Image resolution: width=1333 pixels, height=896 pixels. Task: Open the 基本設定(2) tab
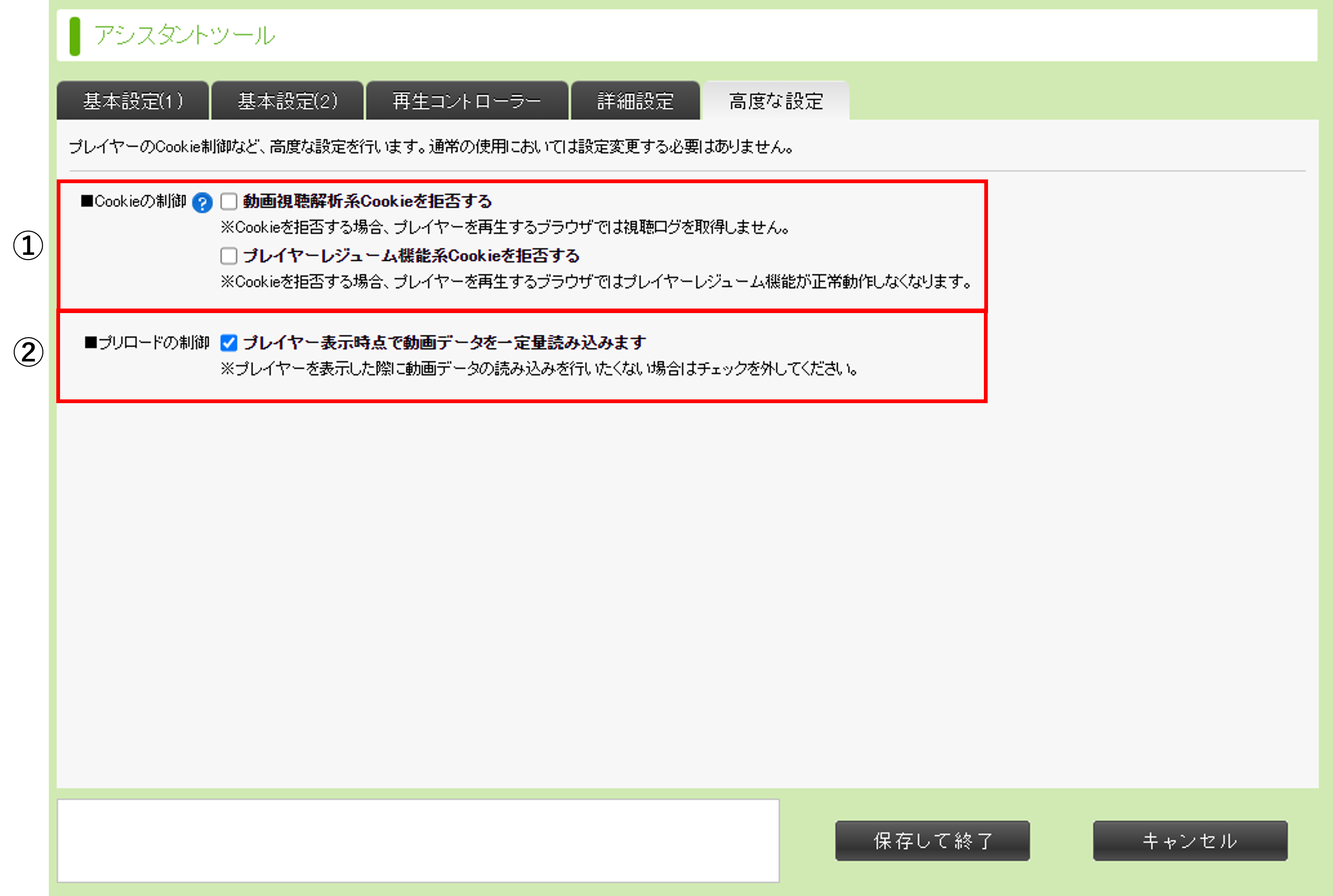(288, 101)
